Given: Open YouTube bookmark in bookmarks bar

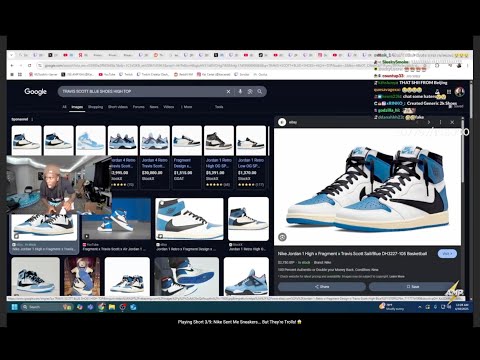Looking at the screenshot, I should coord(107,74).
